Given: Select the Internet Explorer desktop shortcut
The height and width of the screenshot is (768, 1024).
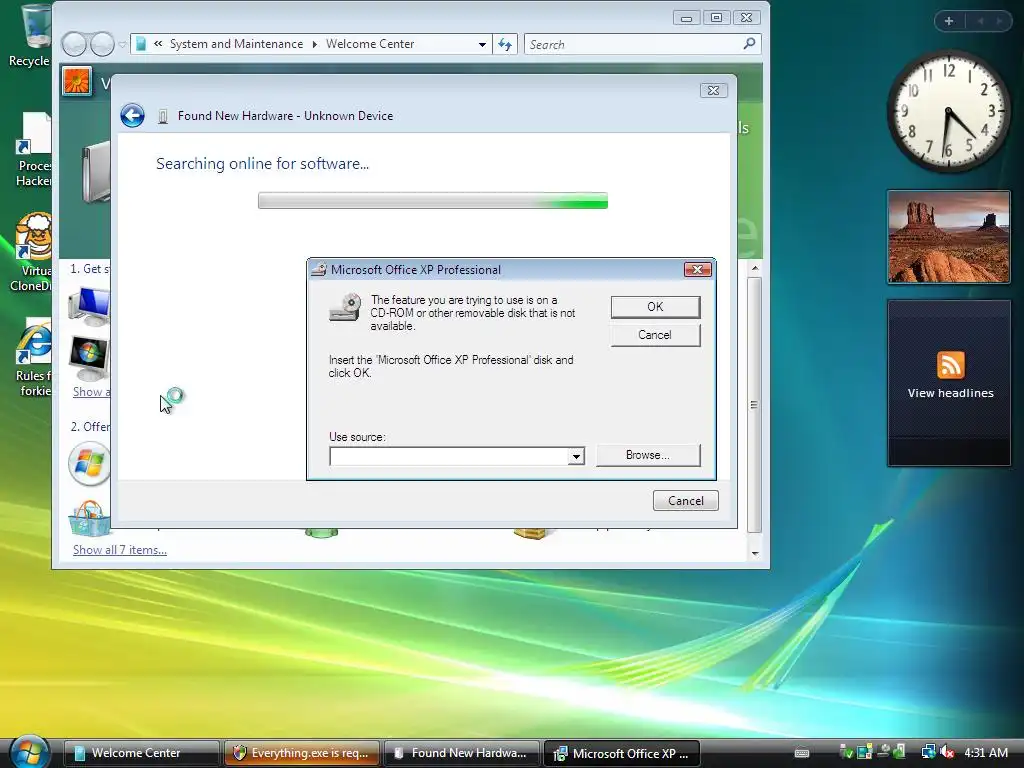Looking at the screenshot, I should (34, 358).
